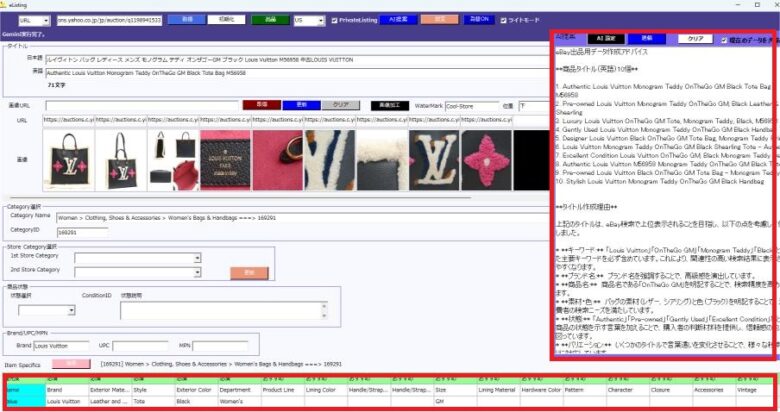Click the Product Line cell

[x=283, y=390]
